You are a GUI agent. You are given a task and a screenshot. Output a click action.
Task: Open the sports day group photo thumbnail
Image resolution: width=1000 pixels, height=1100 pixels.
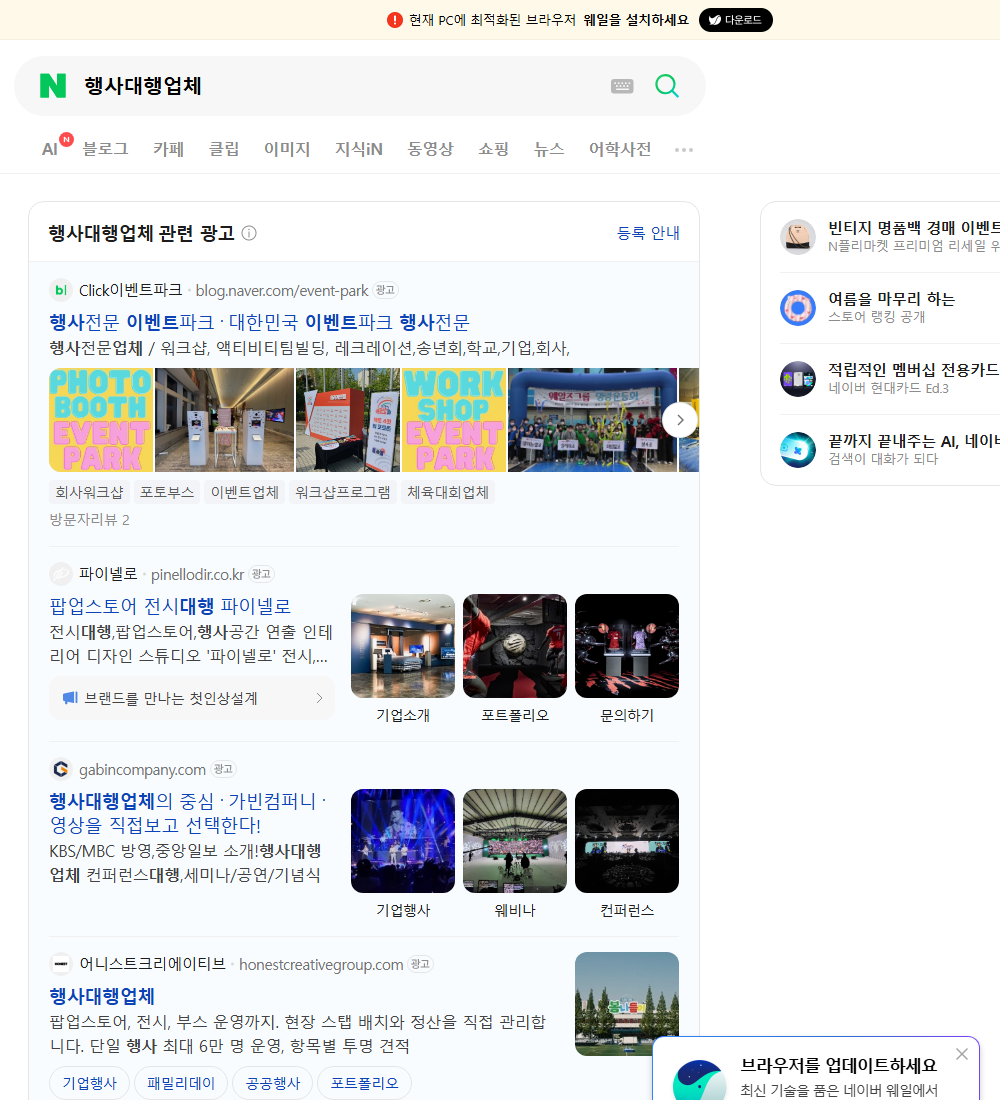(592, 420)
